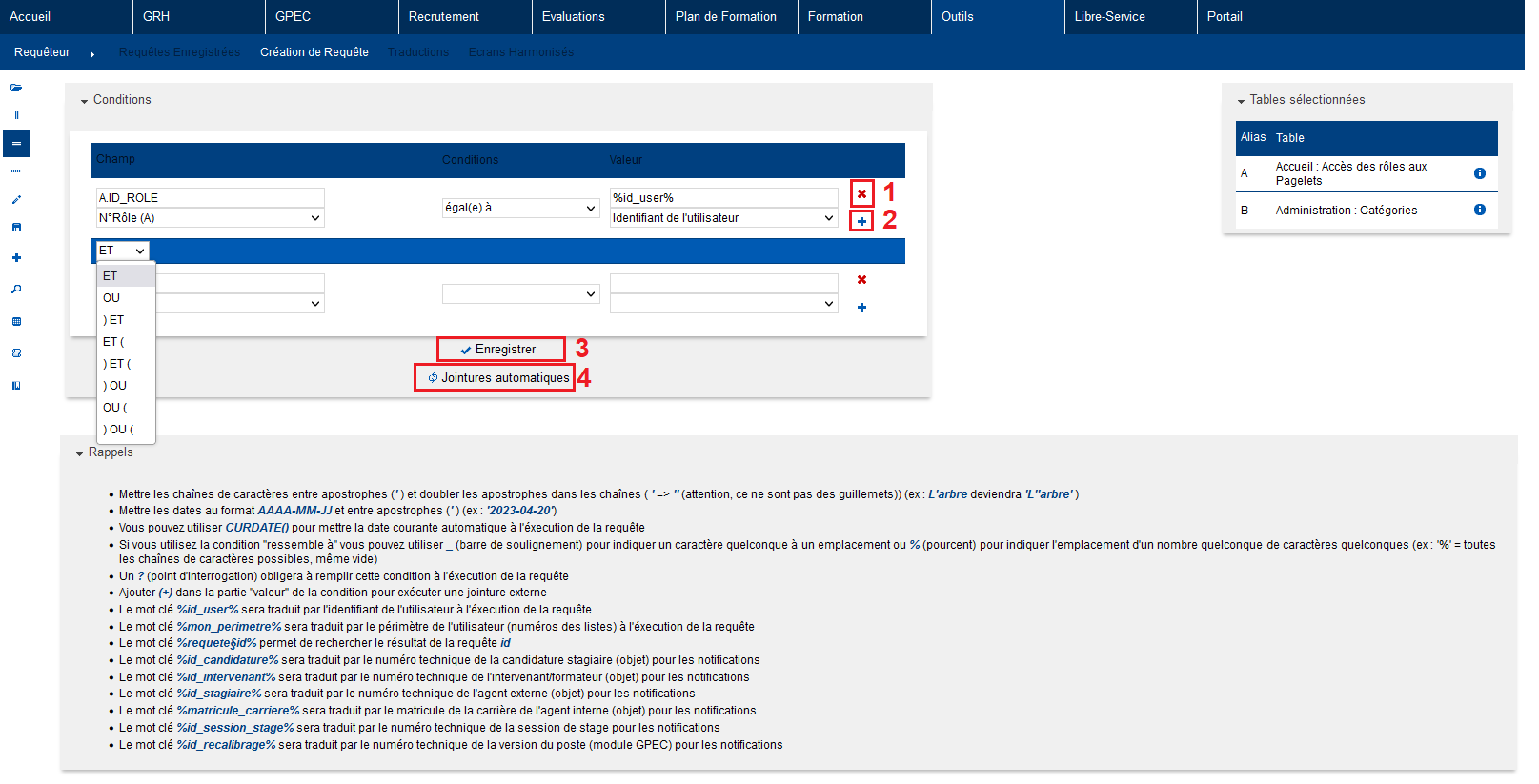Delete the A.ID_ROLE condition with red X

click(861, 193)
